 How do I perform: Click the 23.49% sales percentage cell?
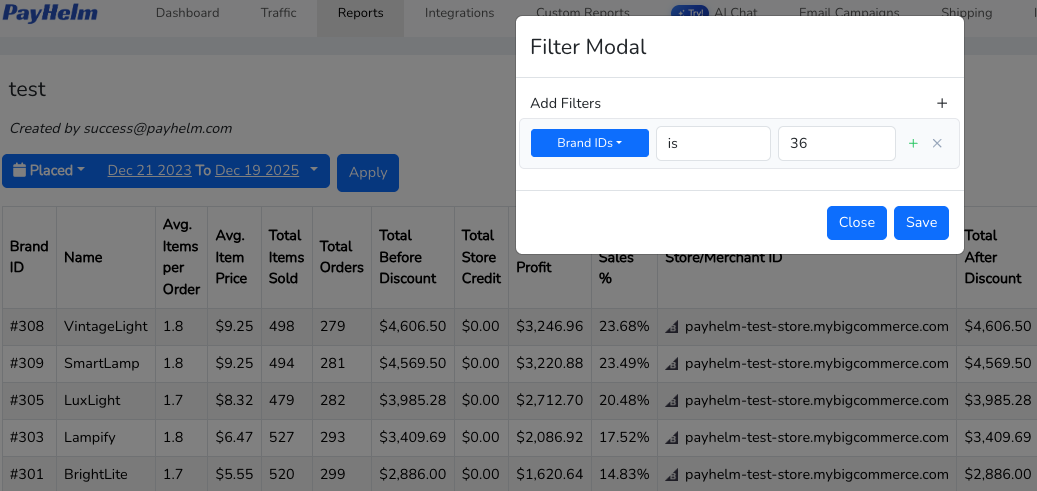pyautogui.click(x=624, y=363)
